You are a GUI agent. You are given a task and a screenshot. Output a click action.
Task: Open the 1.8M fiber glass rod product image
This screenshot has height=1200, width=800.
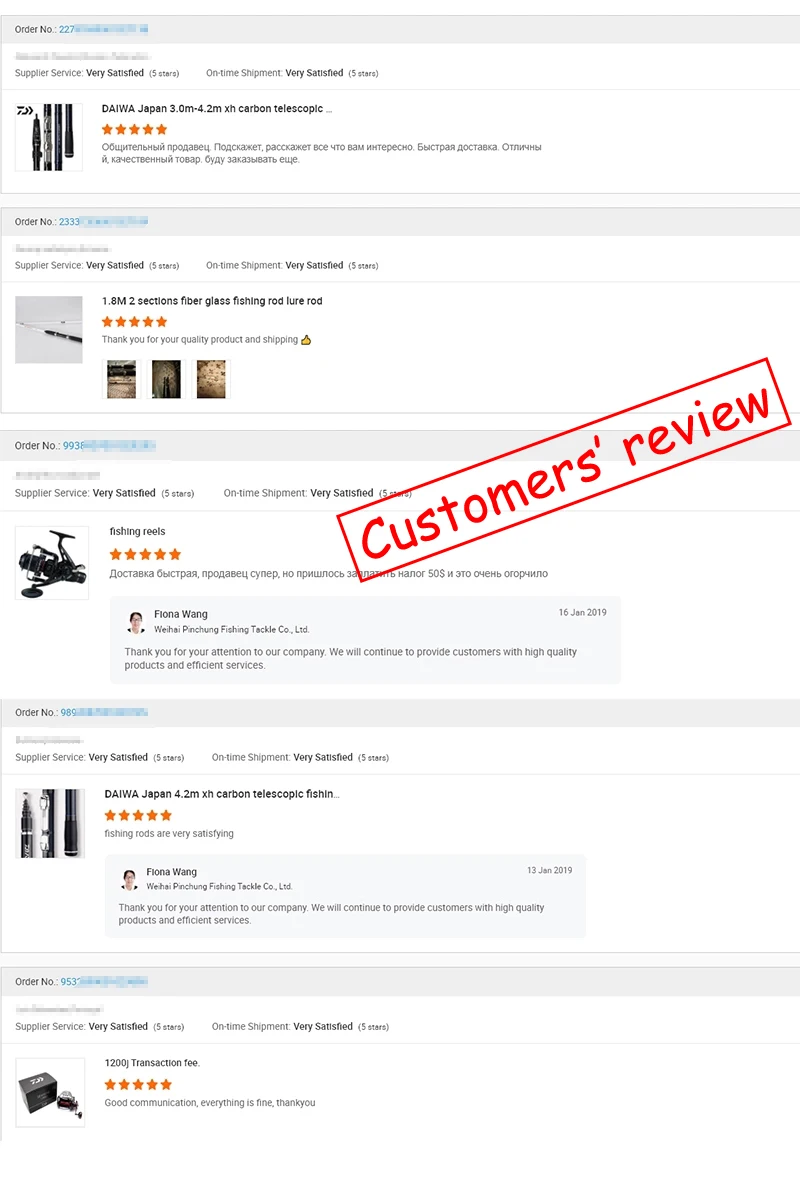[x=49, y=329]
